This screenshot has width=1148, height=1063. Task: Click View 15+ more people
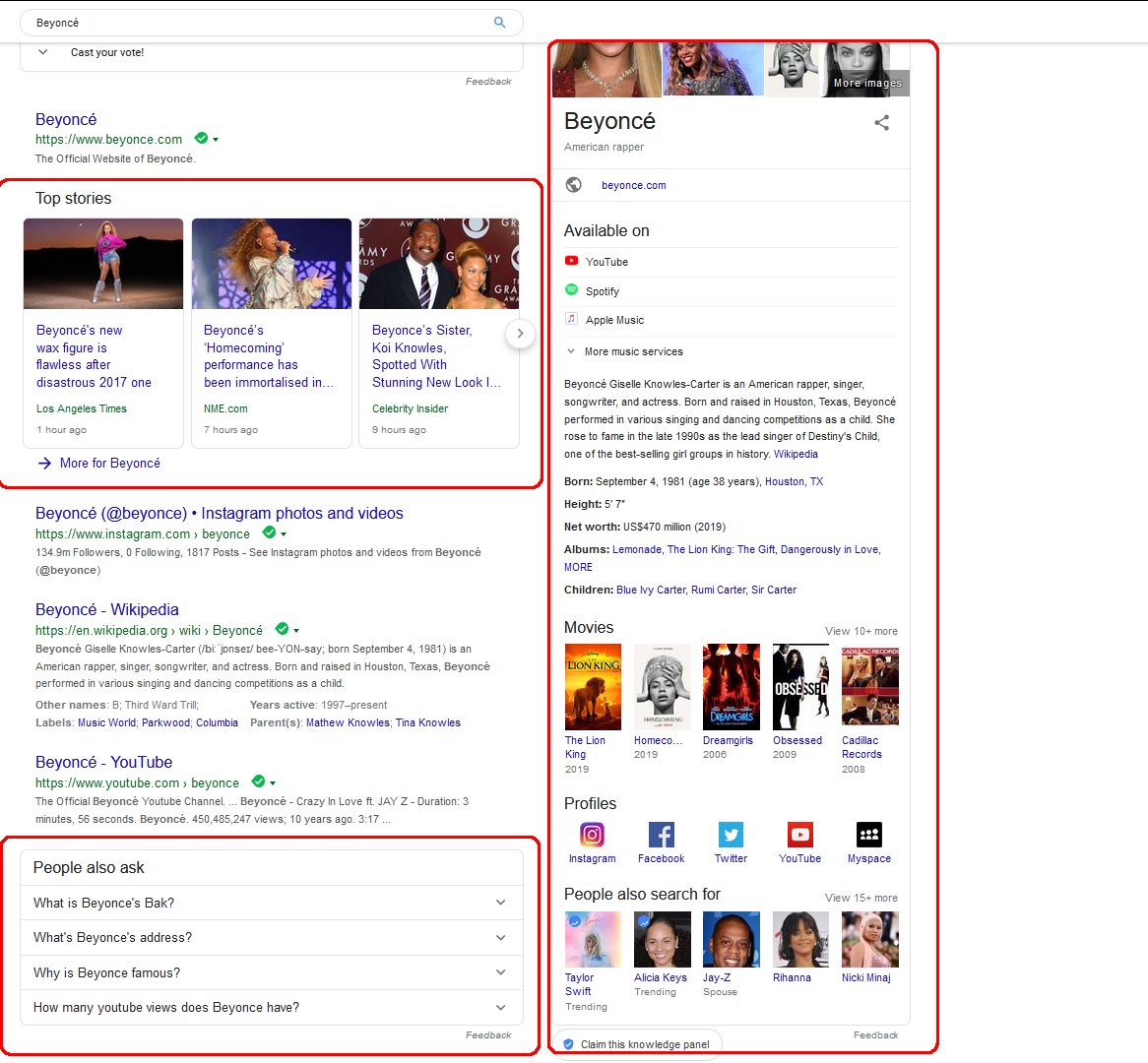861,898
